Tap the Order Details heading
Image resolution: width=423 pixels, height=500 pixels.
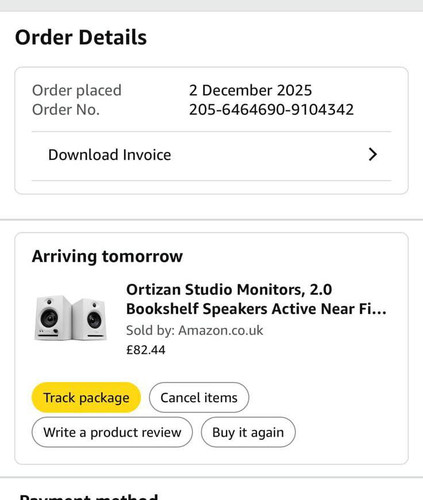[x=81, y=37]
